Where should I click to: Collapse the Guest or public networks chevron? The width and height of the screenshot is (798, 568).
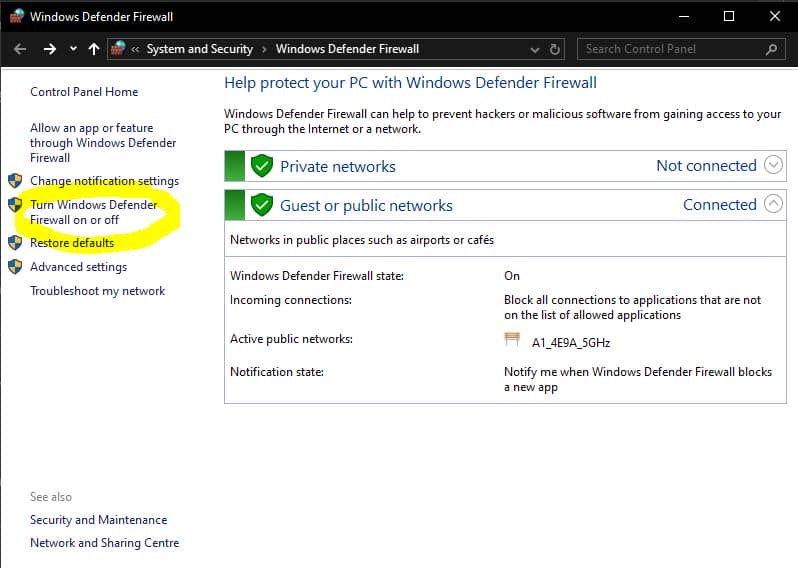tap(773, 204)
